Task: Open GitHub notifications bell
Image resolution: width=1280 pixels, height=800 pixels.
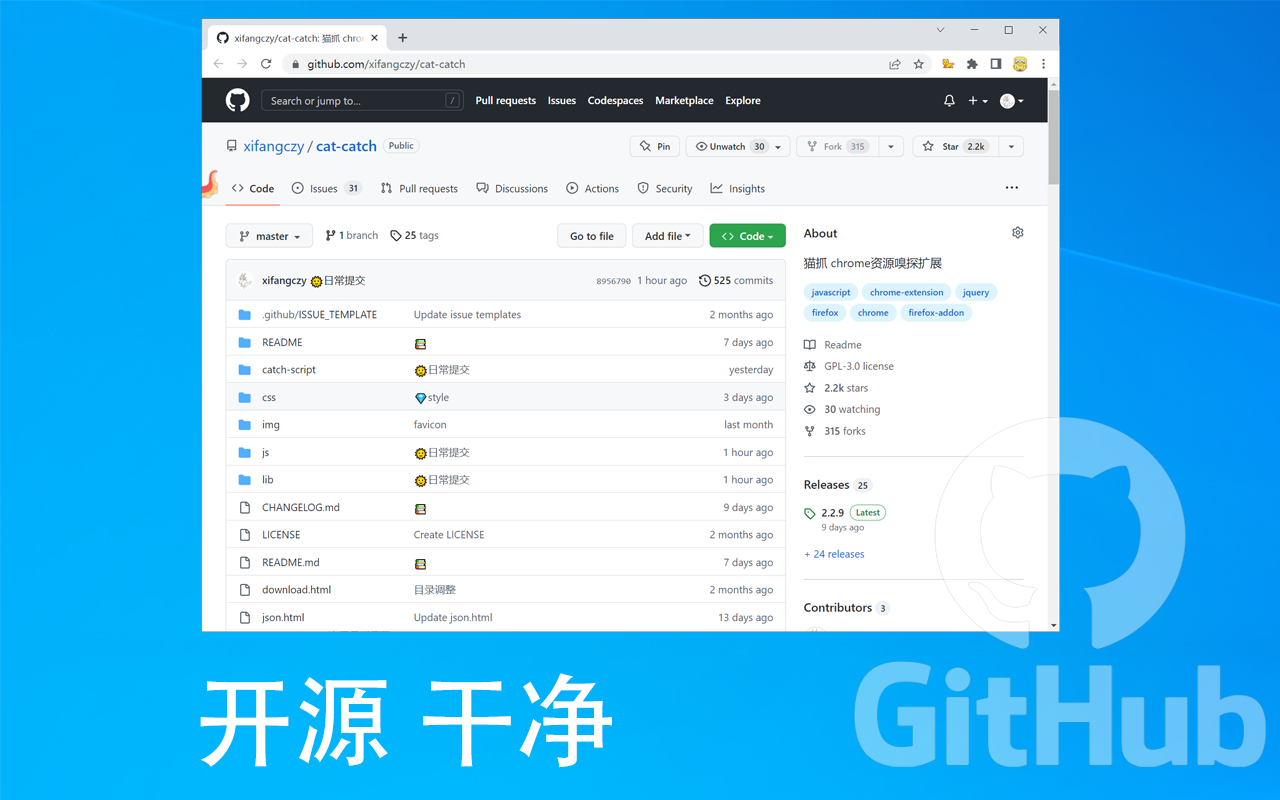Action: coord(948,100)
